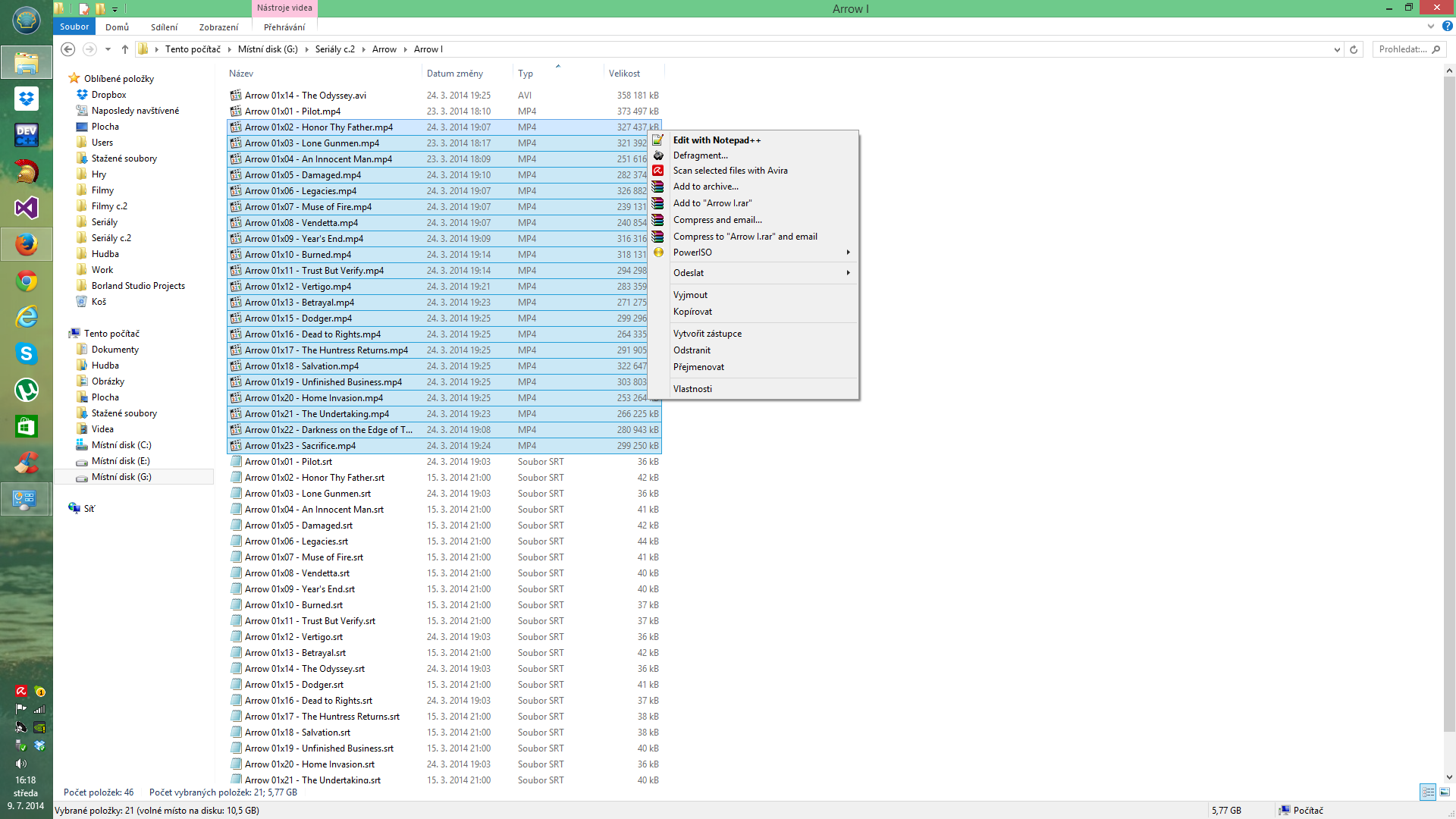Expand the ribbon with the chevron
The height and width of the screenshot is (819, 1456).
click(x=1430, y=27)
